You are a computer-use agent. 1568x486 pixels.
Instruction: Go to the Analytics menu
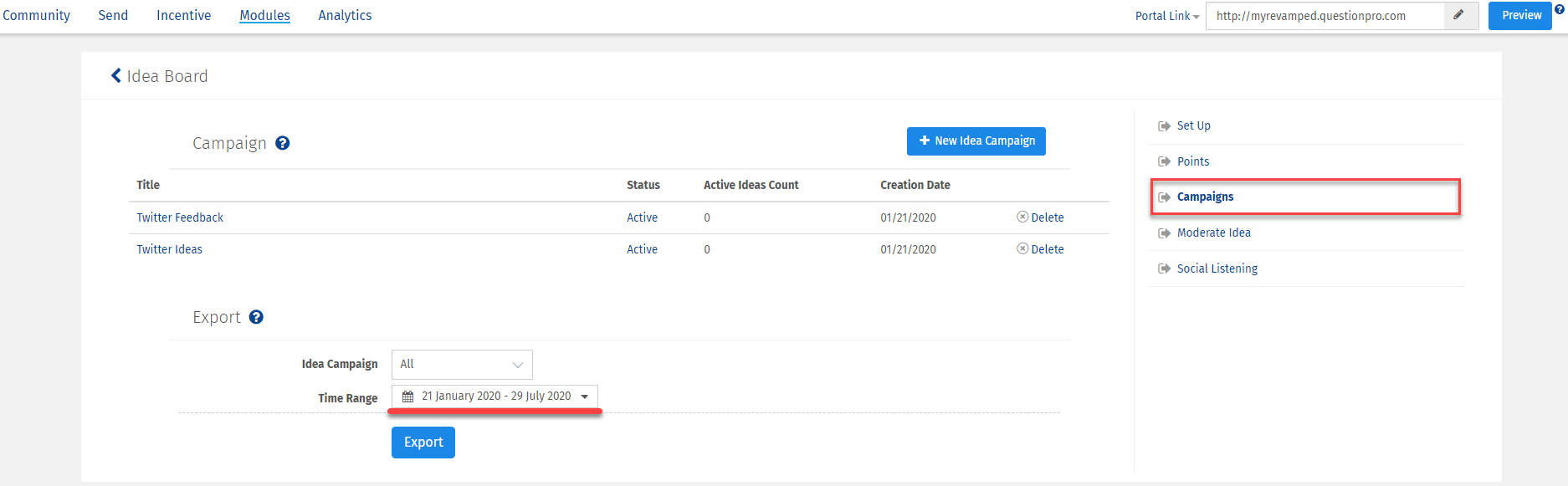(345, 15)
